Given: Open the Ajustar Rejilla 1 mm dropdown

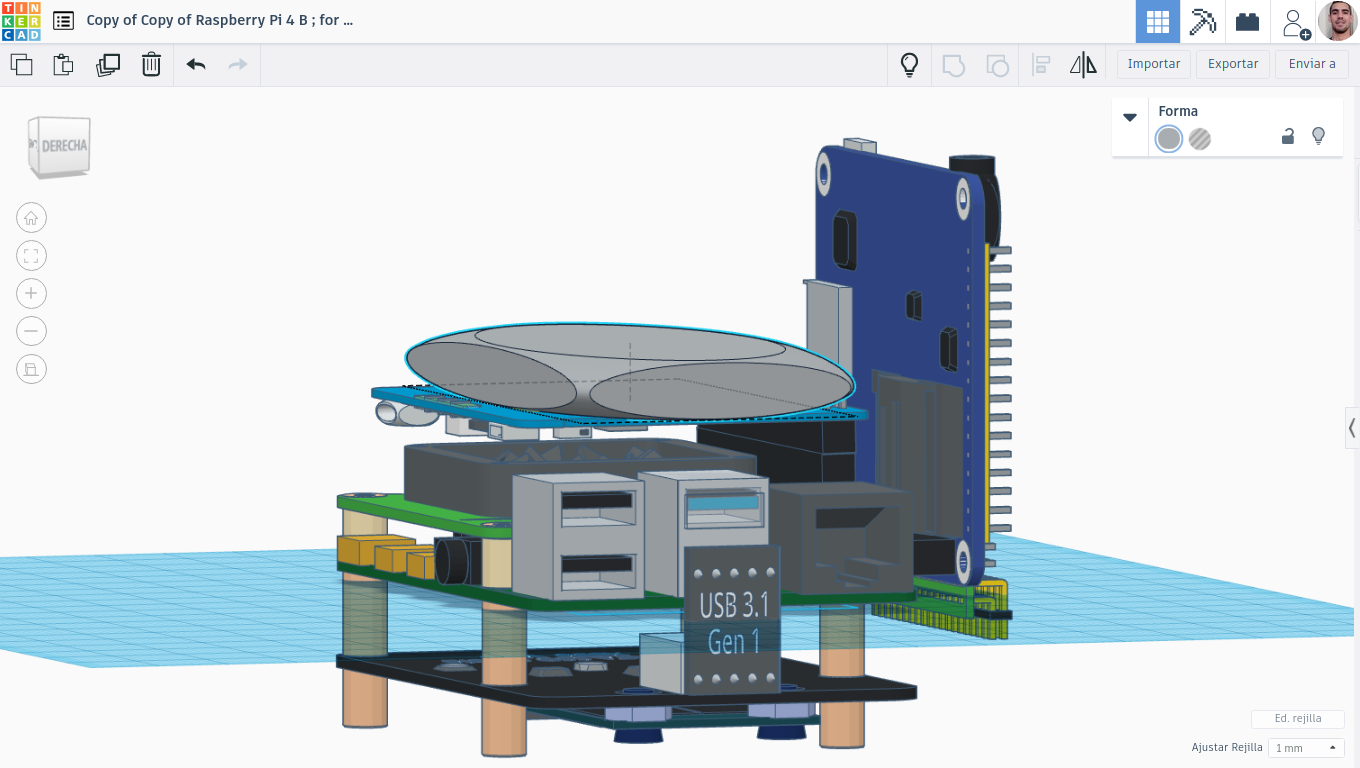Looking at the screenshot, I should click(x=1306, y=748).
